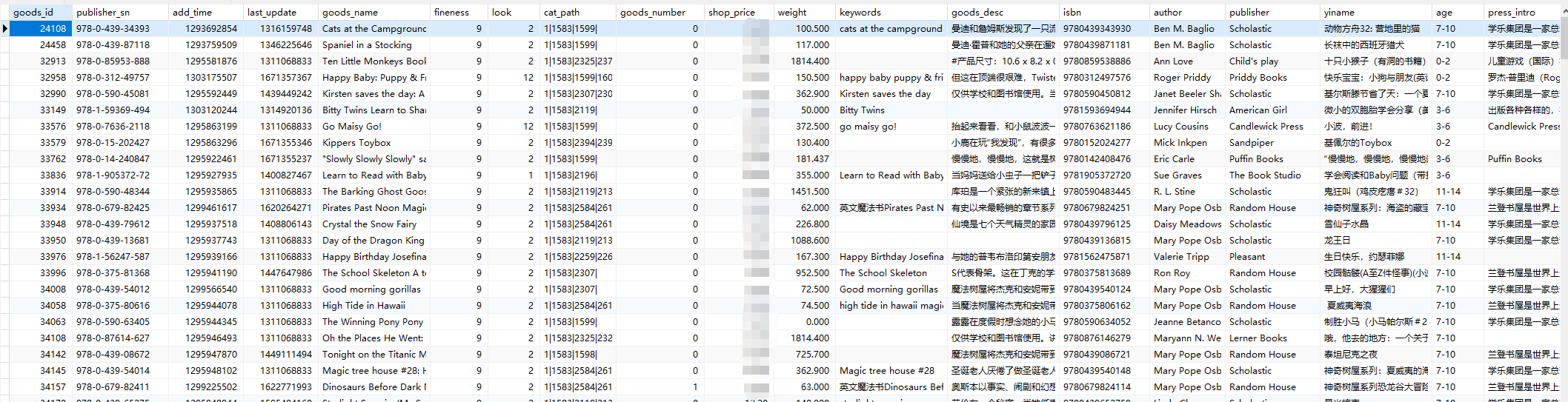Select publisher cell American Girl
Viewport: 1568px width, 402px height.
pyautogui.click(x=1273, y=110)
